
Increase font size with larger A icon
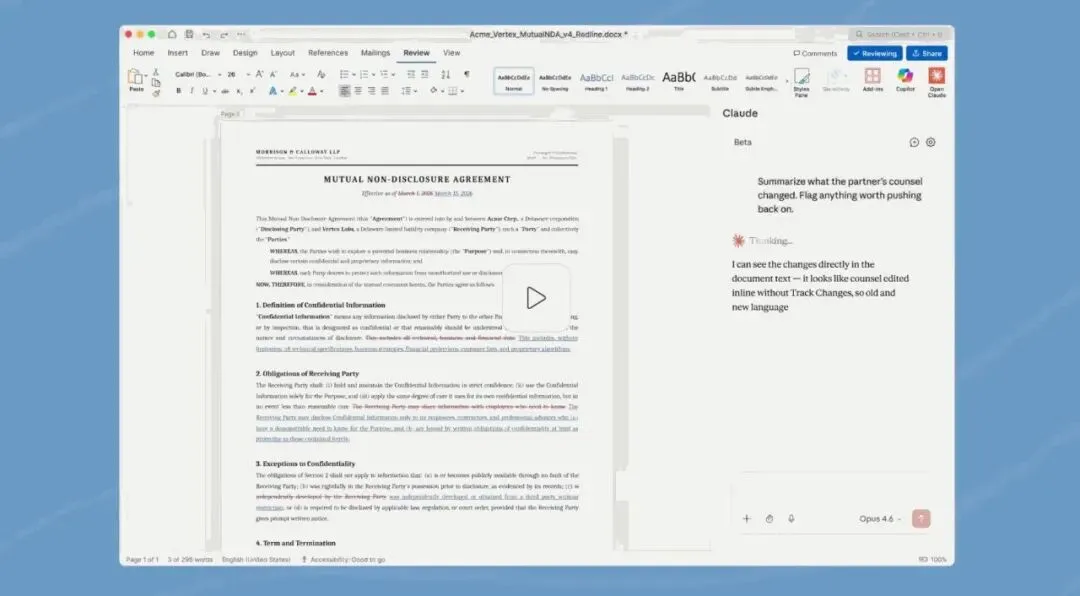(x=260, y=74)
